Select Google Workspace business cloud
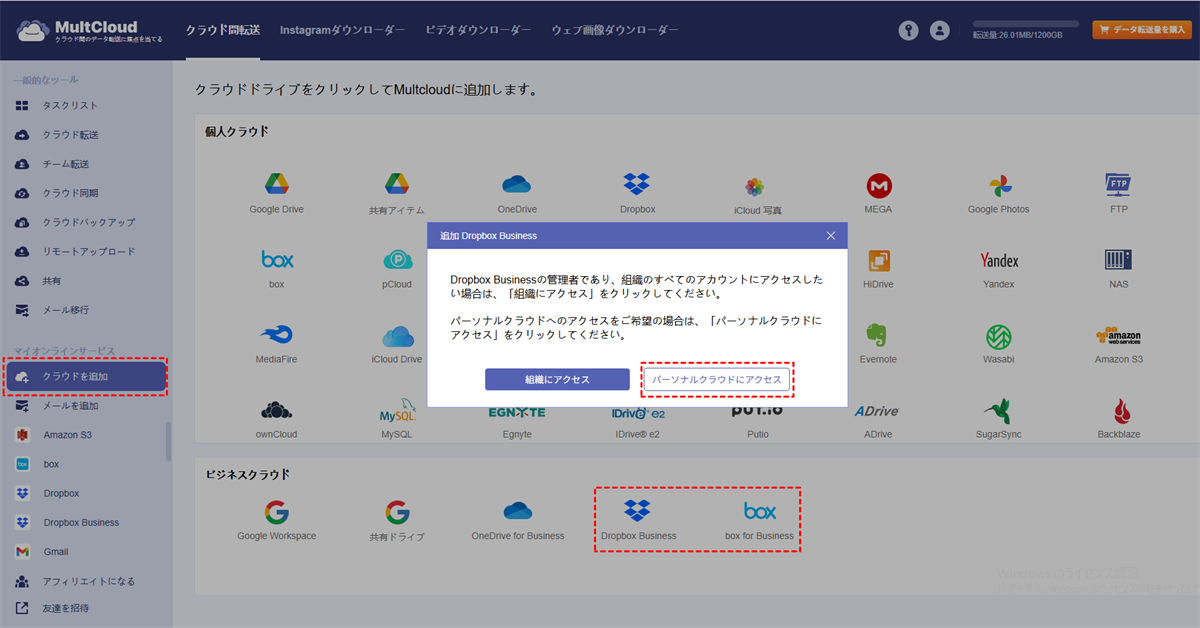The image size is (1200, 628). click(x=277, y=512)
